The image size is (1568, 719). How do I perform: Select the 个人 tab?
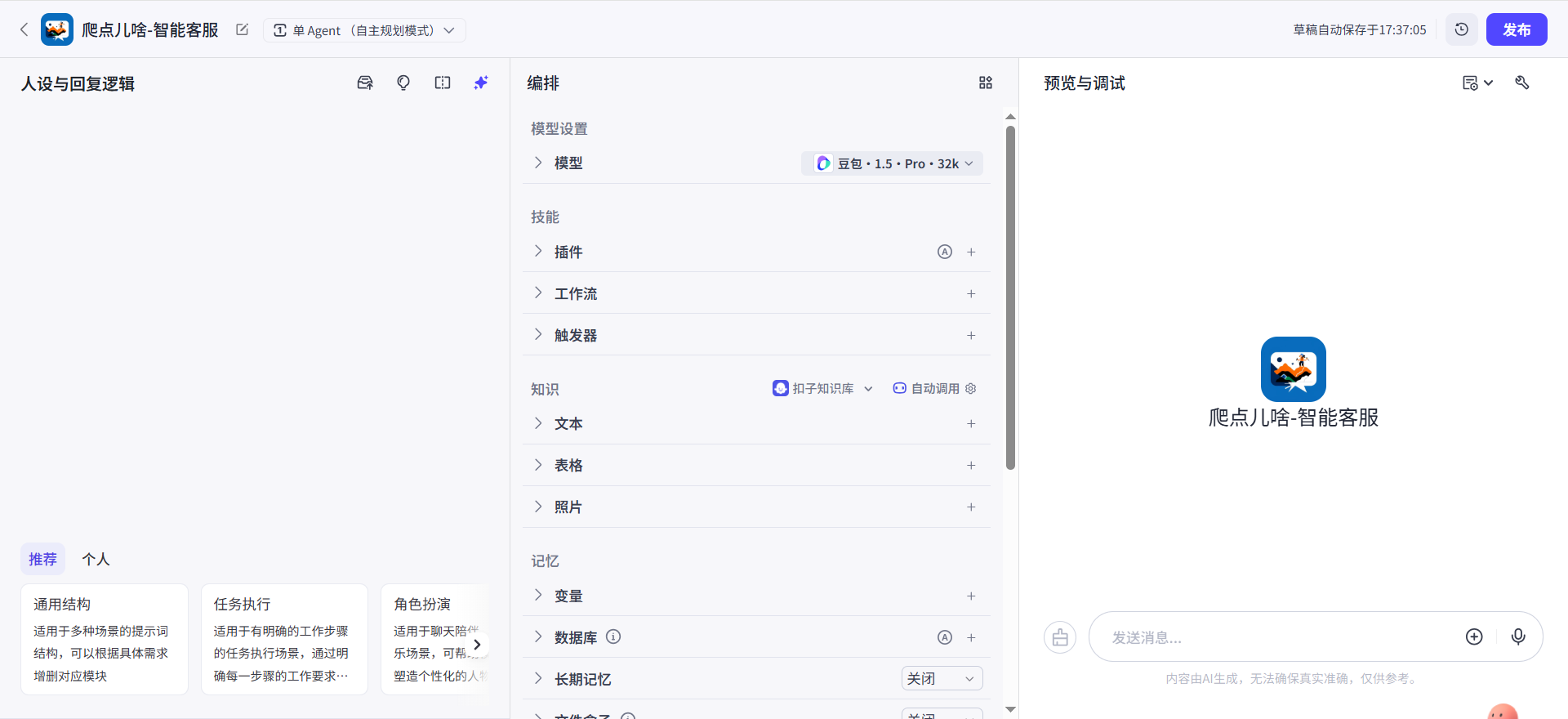point(96,559)
